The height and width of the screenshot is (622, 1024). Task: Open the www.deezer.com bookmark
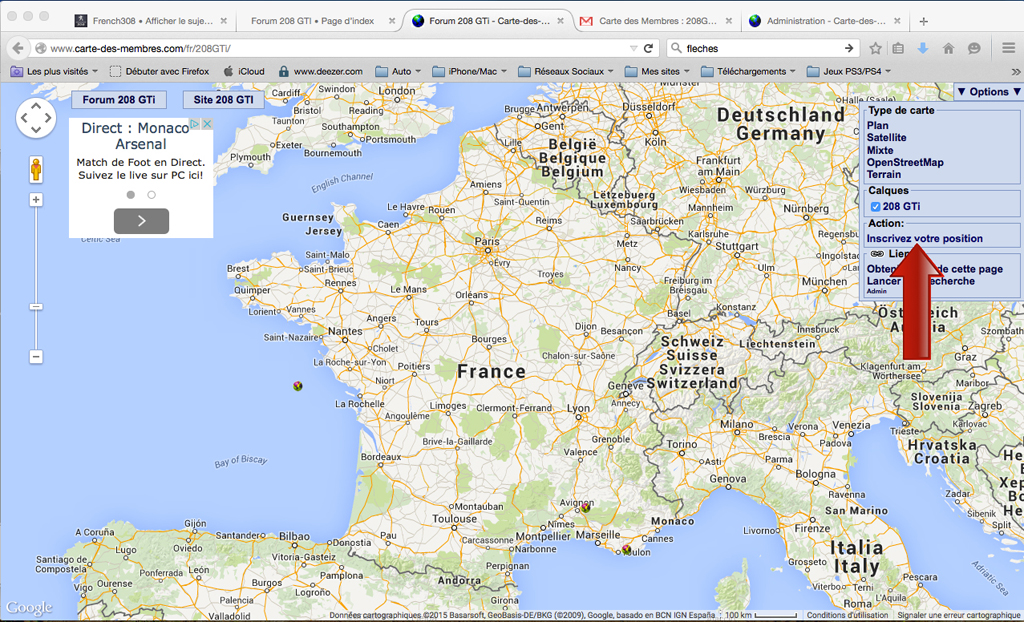tap(320, 72)
